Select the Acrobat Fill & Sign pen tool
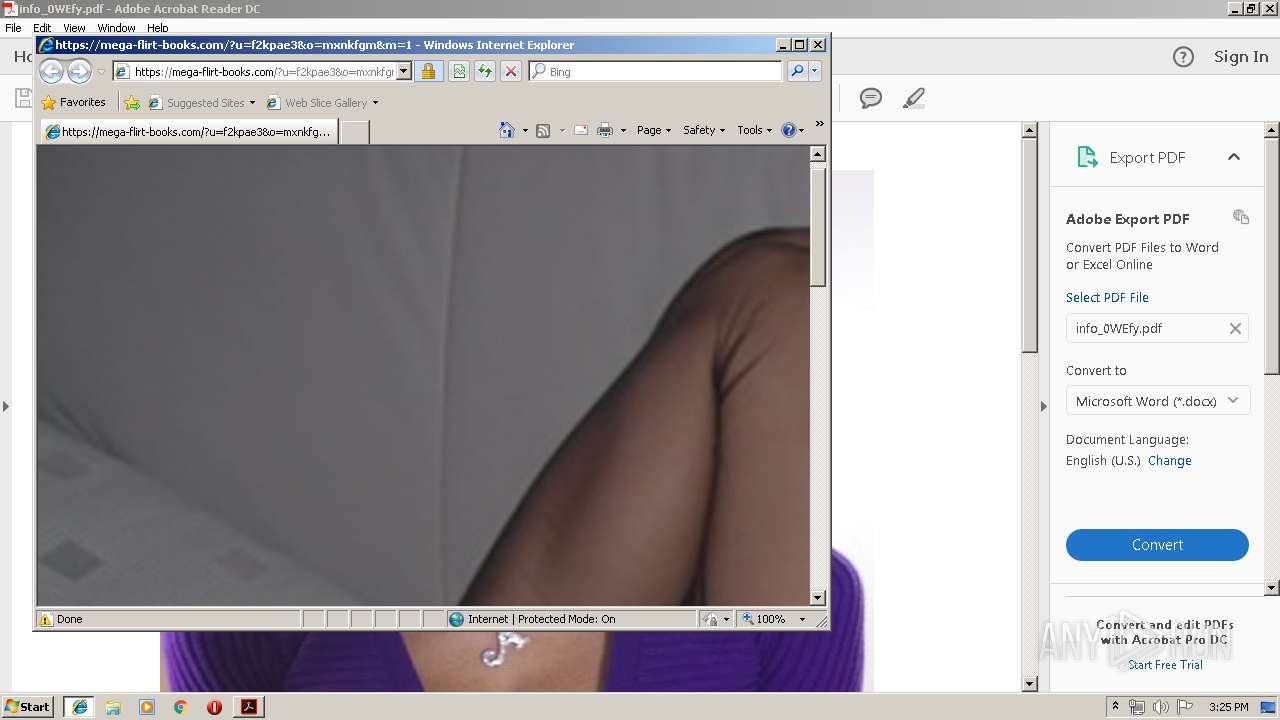Viewport: 1280px width, 720px height. (913, 98)
